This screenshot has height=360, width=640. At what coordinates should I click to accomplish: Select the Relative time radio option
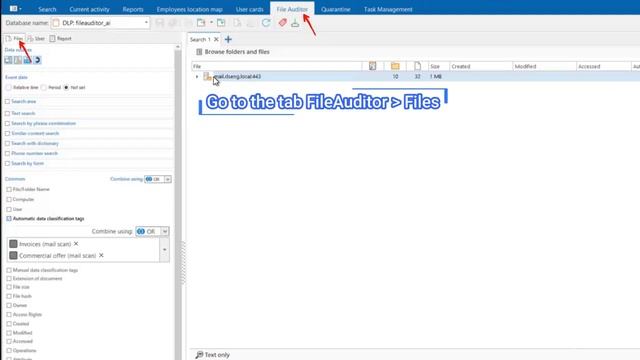point(9,87)
